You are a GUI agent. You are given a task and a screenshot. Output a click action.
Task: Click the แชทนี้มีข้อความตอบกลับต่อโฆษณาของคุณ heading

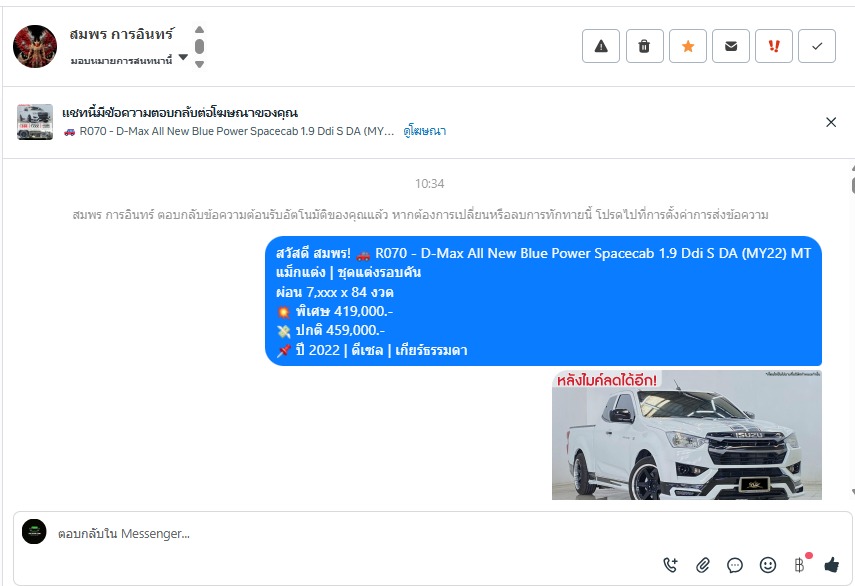click(180, 113)
